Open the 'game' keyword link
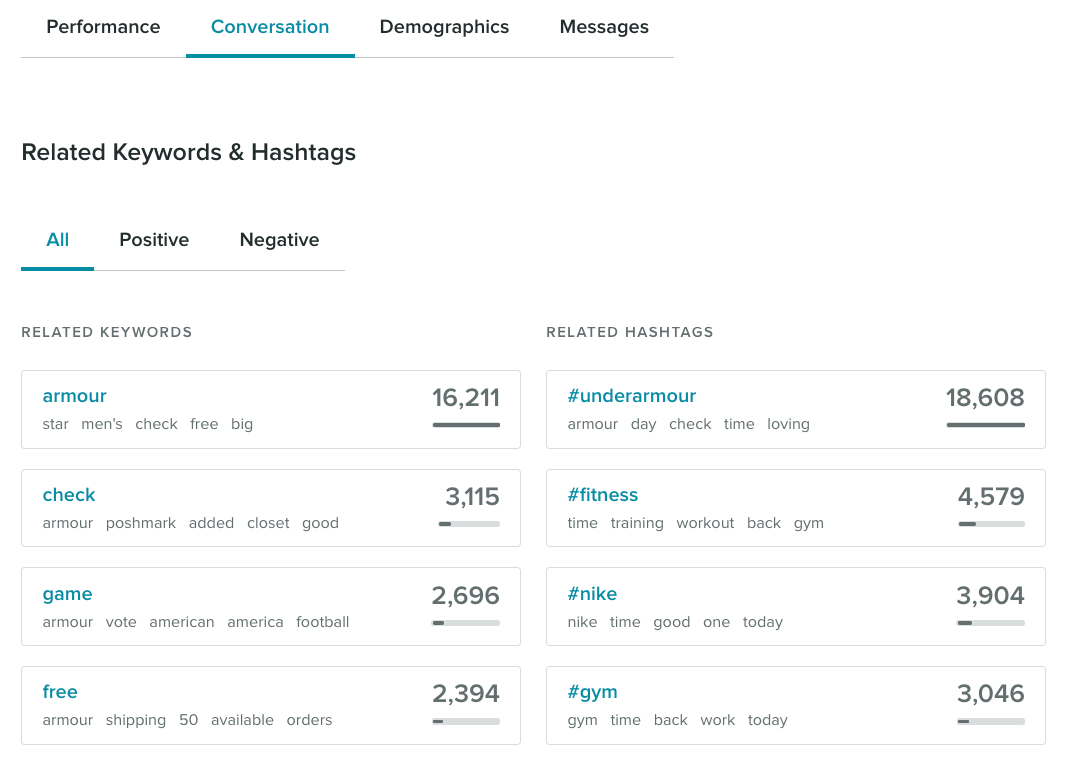This screenshot has height=758, width=1068. (x=67, y=594)
